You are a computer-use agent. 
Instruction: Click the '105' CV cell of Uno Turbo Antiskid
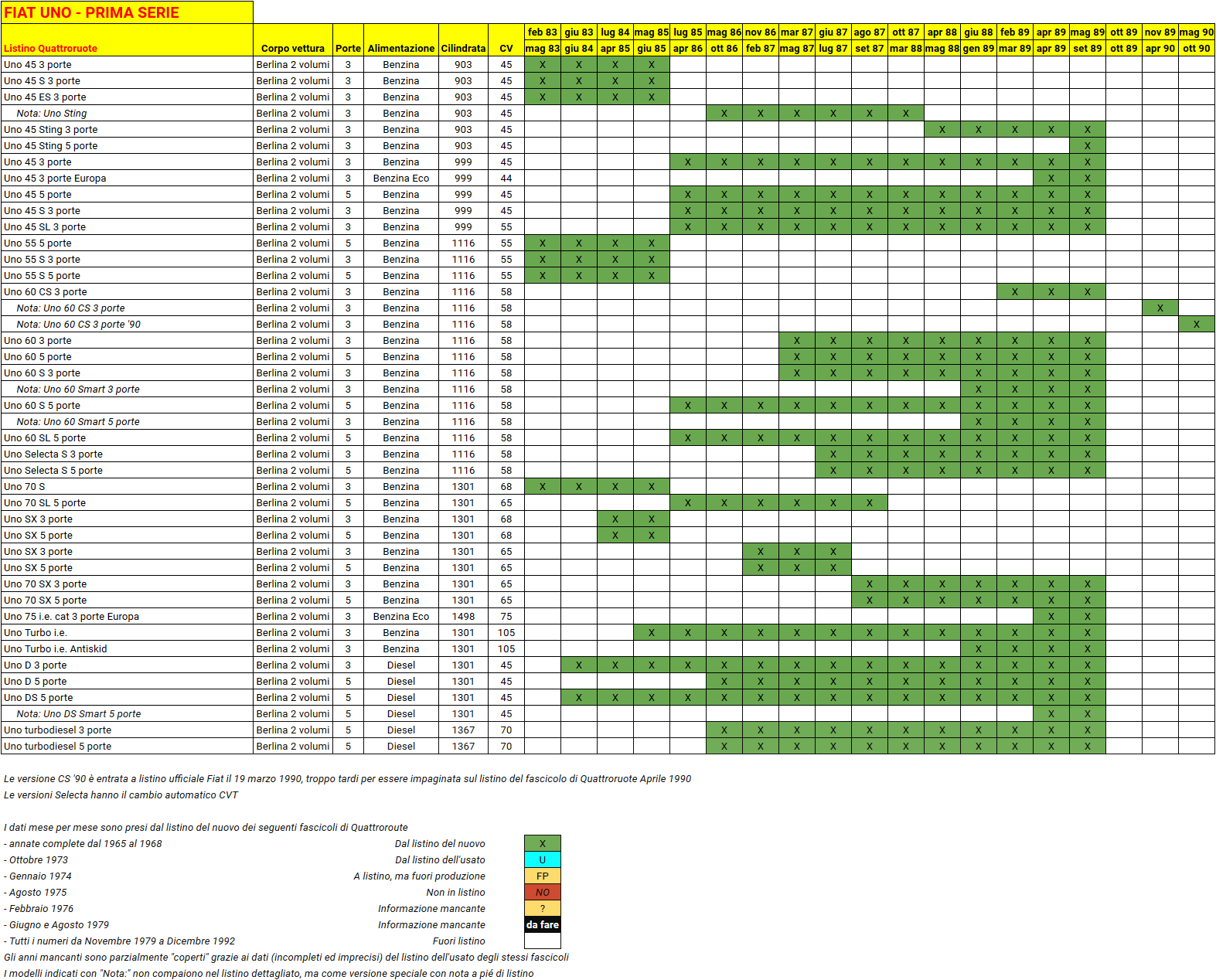pyautogui.click(x=506, y=648)
